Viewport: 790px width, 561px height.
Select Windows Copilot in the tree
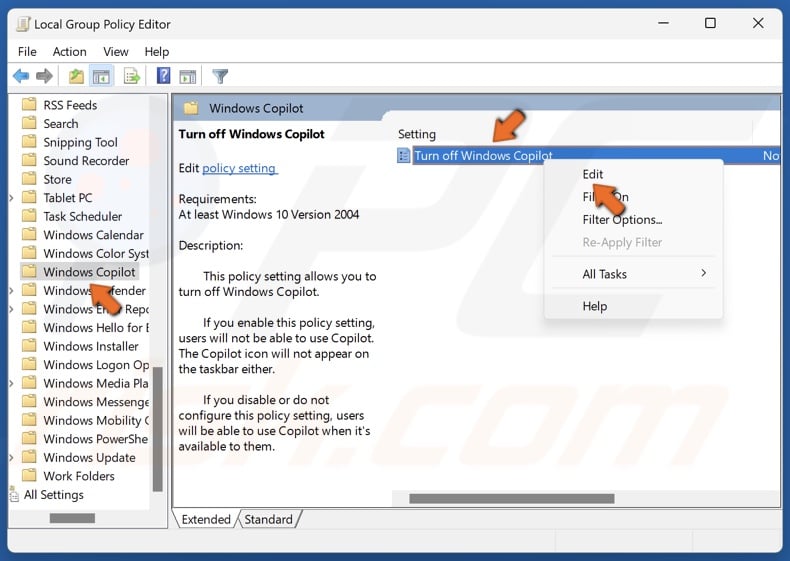click(89, 272)
